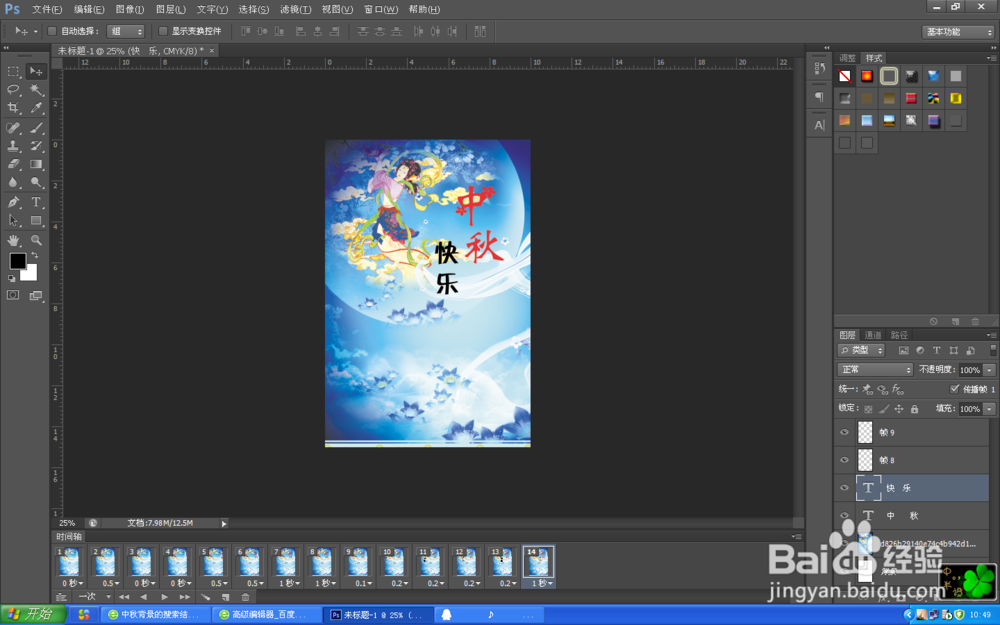
Task: Enable the 显示变换控件 checkbox
Action: pos(163,31)
